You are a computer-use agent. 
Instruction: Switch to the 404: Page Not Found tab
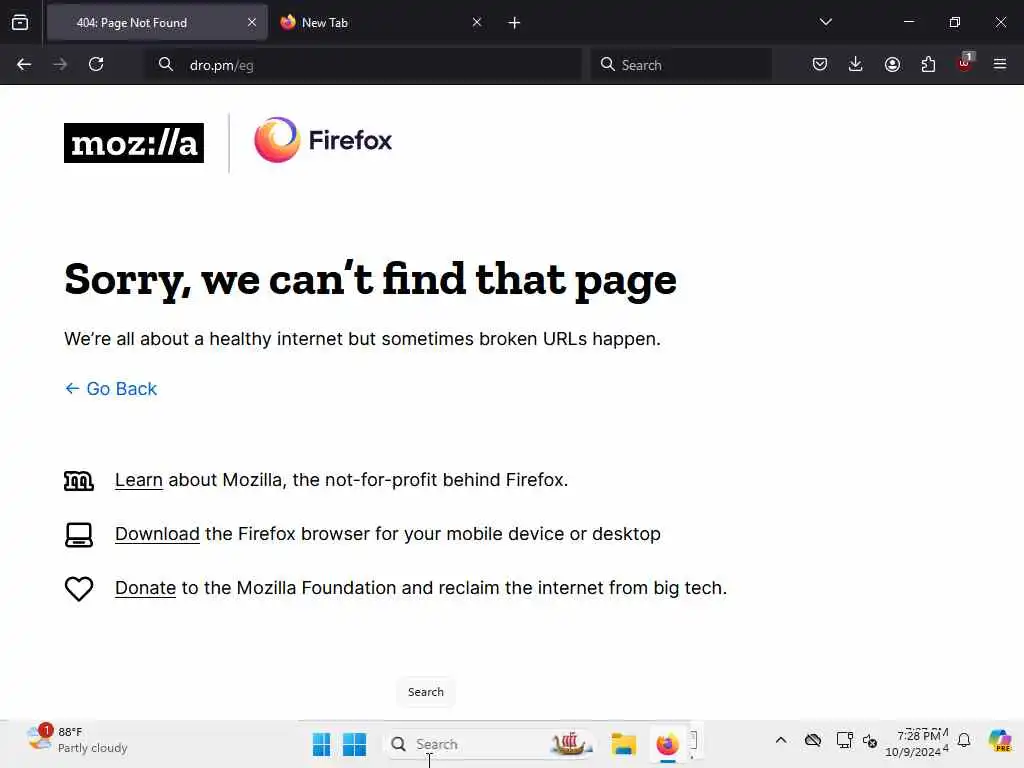pos(157,22)
